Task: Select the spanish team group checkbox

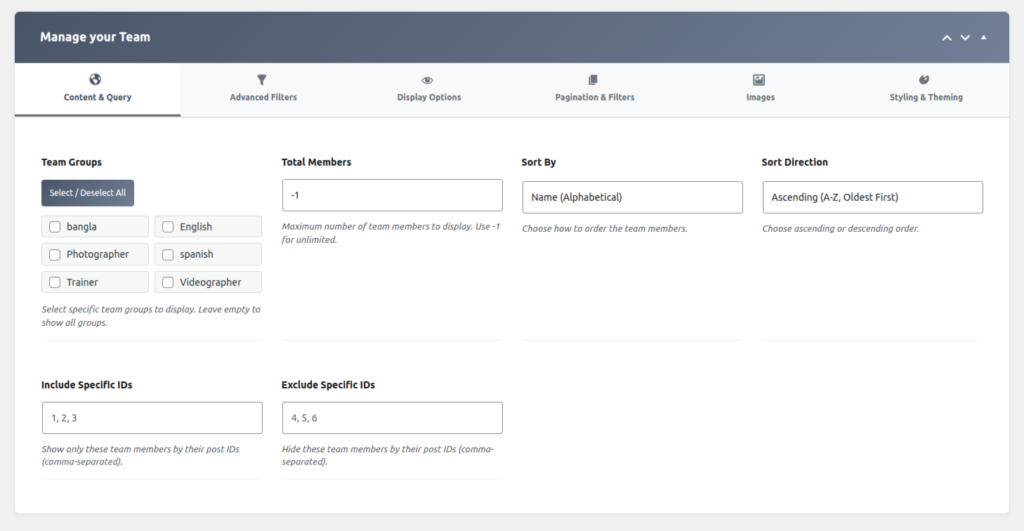Action: click(x=168, y=255)
